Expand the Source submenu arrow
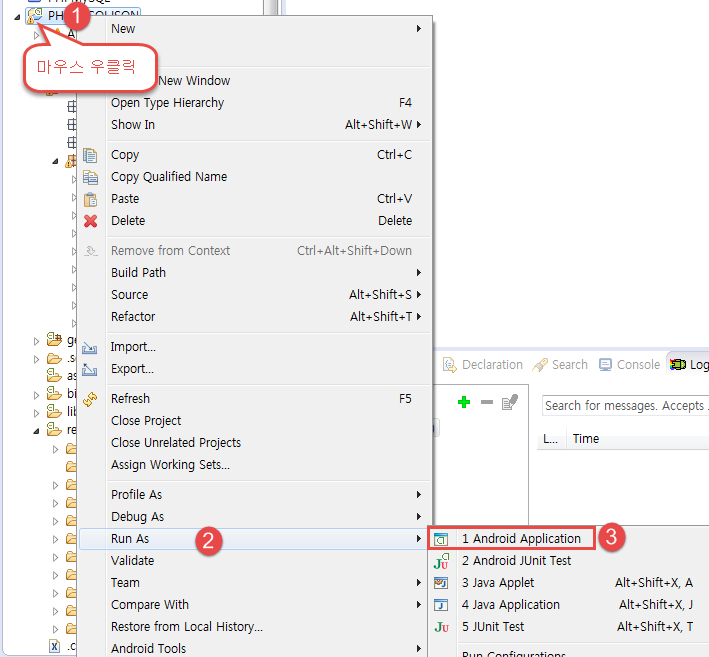Screen dimensions: 709x657 [x=419, y=295]
